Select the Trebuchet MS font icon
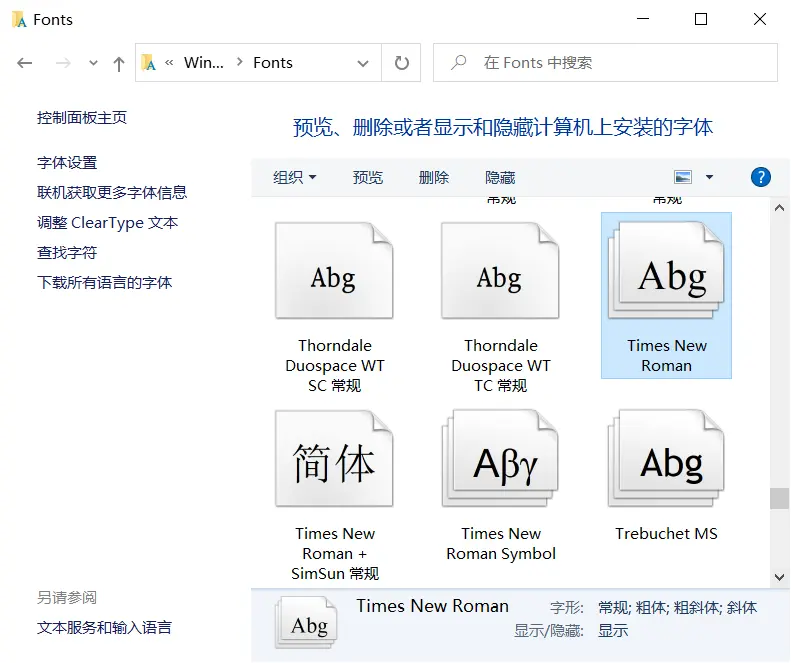The image size is (791, 663). 666,458
